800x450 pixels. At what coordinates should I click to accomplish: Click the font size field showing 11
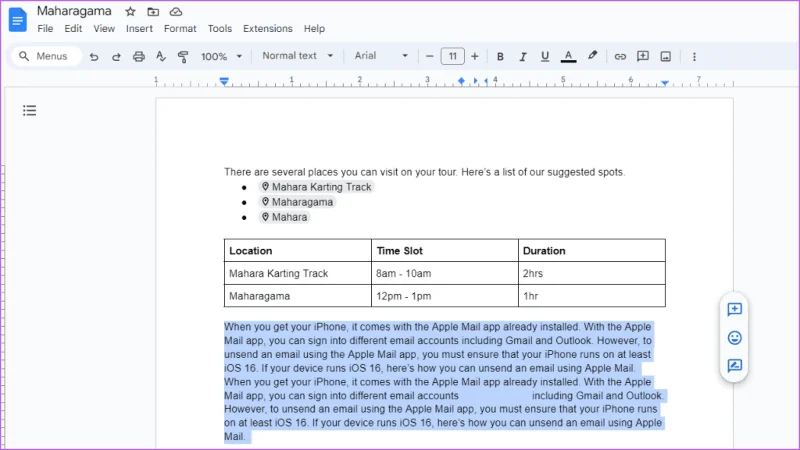coord(453,56)
